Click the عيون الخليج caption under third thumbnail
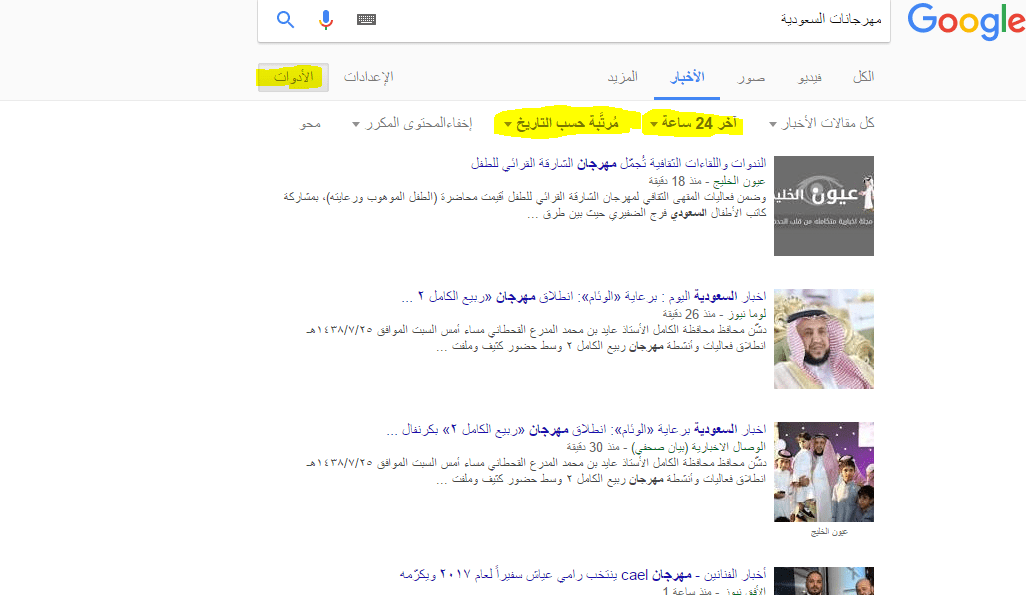Image resolution: width=1026 pixels, height=595 pixels. click(x=829, y=532)
